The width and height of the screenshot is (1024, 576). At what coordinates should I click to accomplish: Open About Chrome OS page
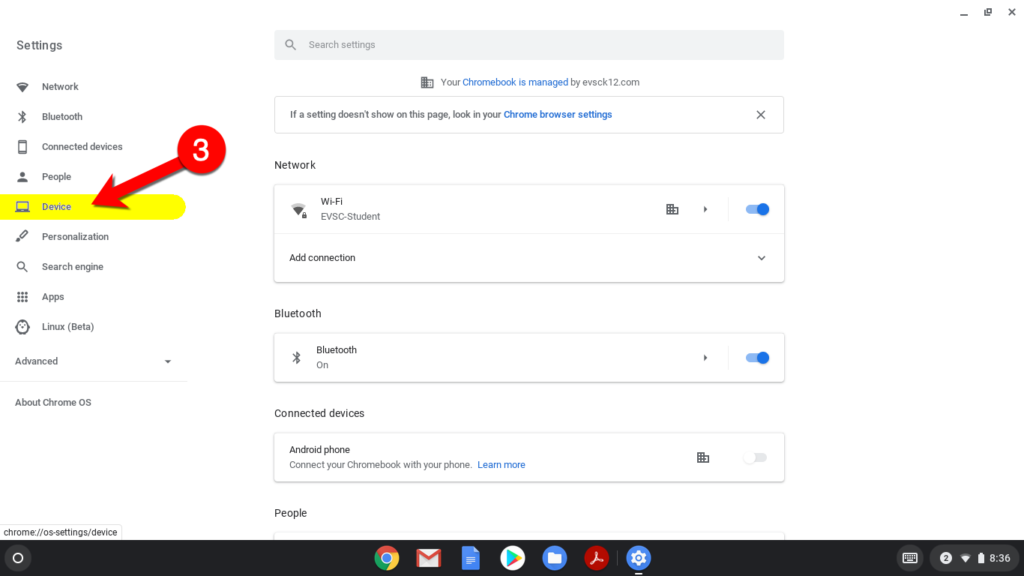(53, 403)
